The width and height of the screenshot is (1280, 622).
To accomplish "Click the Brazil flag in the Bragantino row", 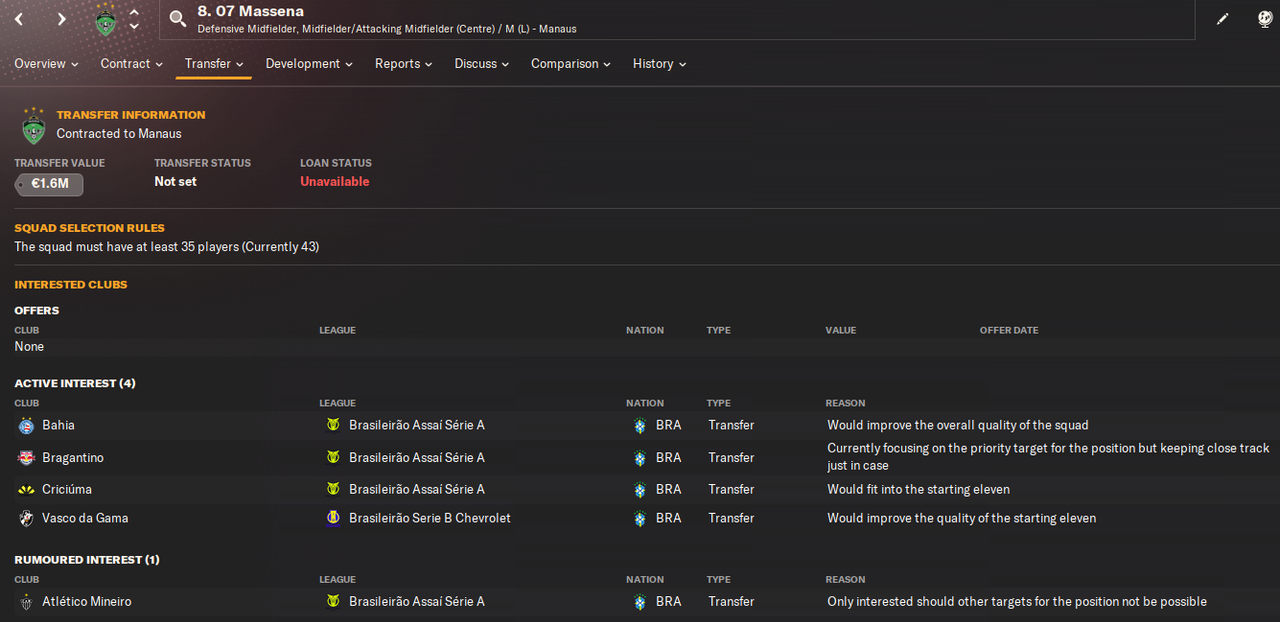I will [x=640, y=458].
